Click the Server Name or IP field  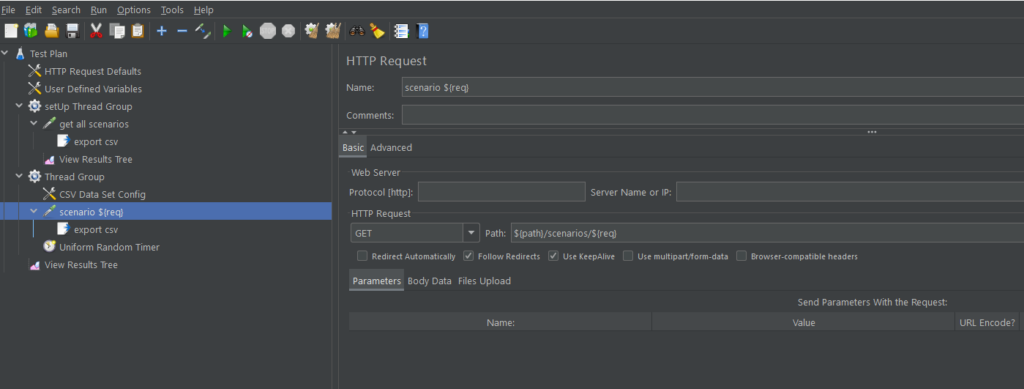click(x=850, y=192)
